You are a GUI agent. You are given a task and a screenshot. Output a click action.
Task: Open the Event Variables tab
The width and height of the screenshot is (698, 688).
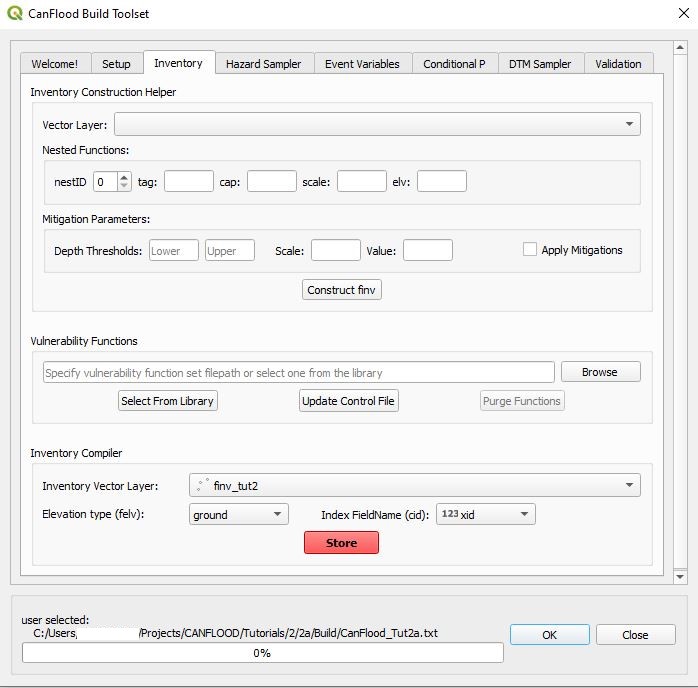(x=362, y=64)
